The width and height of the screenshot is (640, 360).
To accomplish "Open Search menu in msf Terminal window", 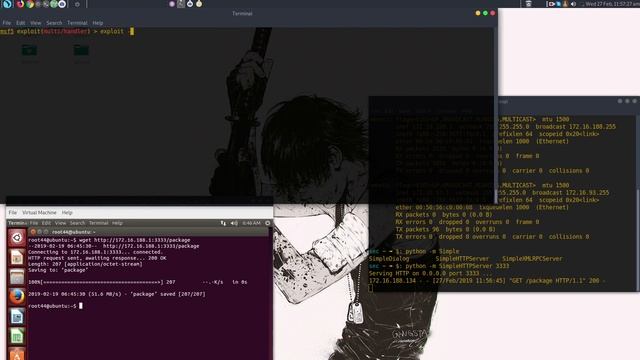I will coord(54,23).
